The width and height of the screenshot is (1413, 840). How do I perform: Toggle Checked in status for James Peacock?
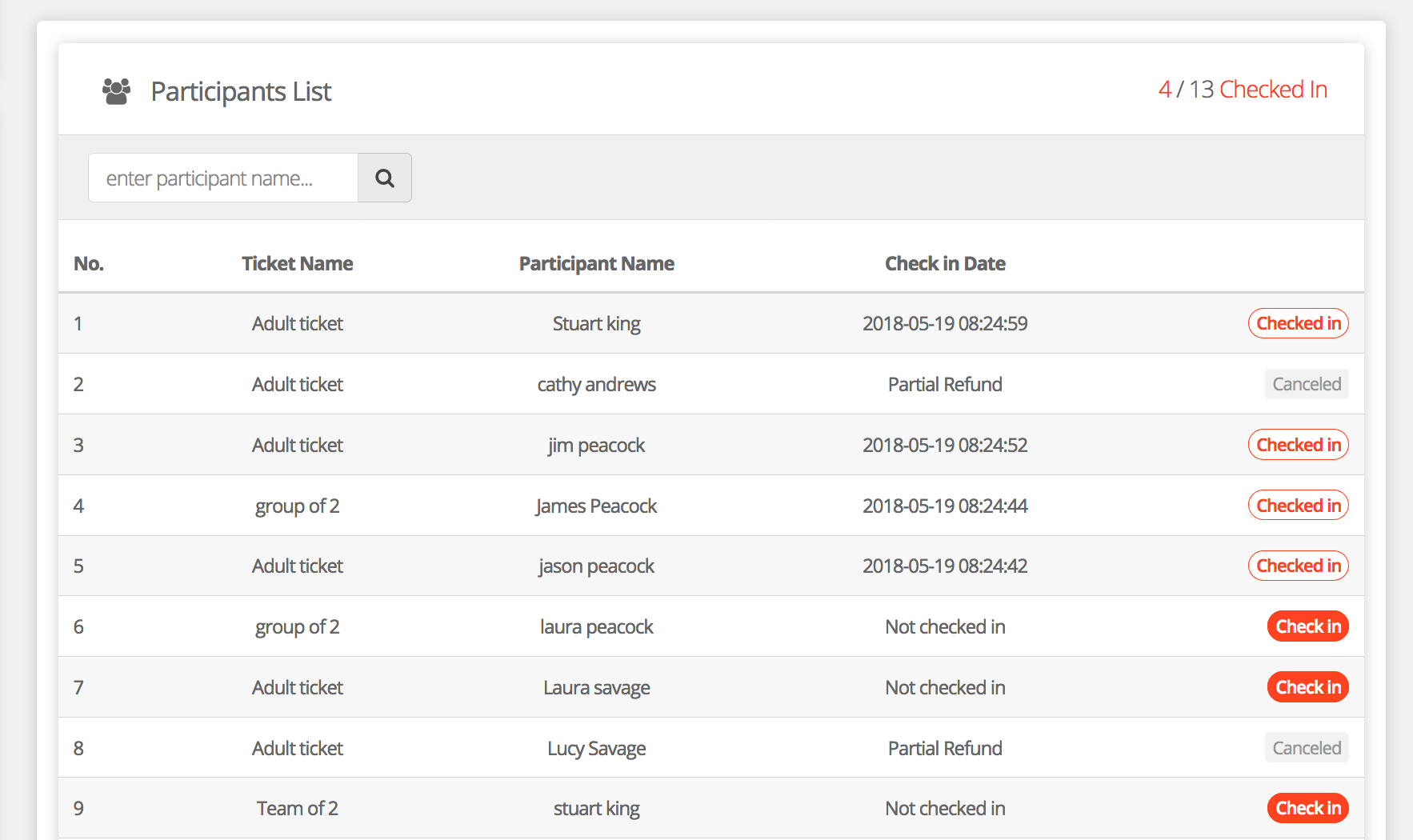tap(1298, 506)
